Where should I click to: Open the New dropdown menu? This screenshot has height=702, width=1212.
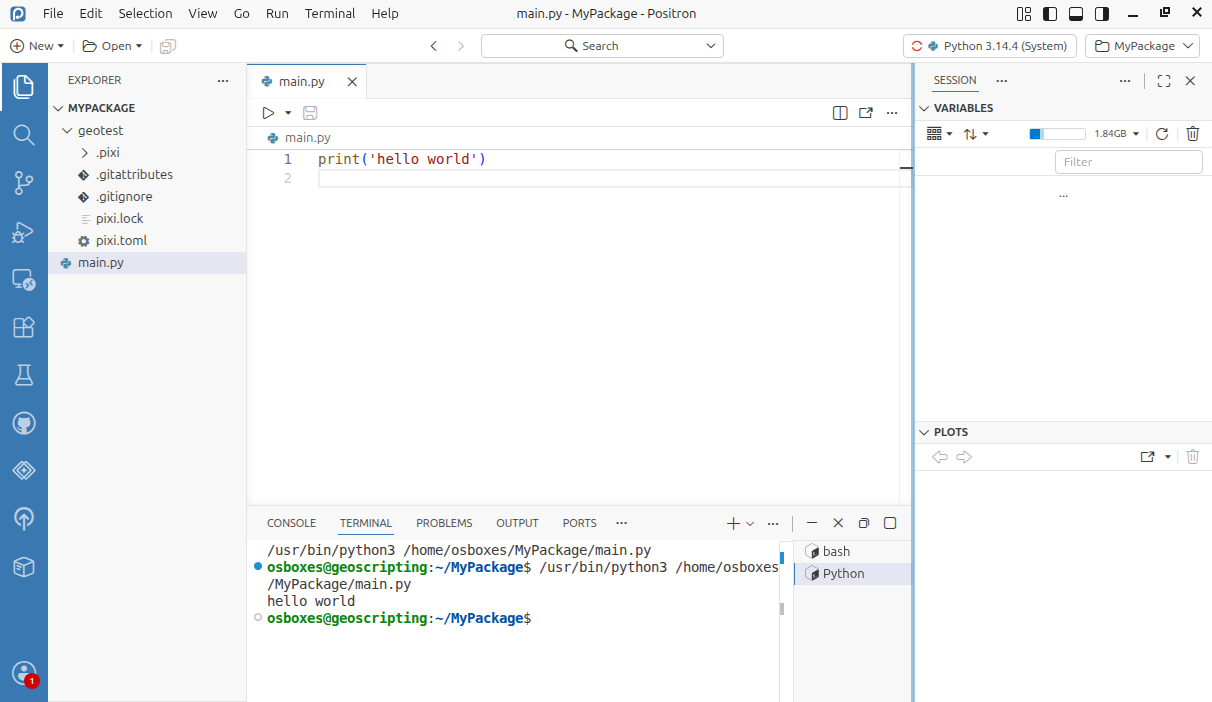pos(37,46)
